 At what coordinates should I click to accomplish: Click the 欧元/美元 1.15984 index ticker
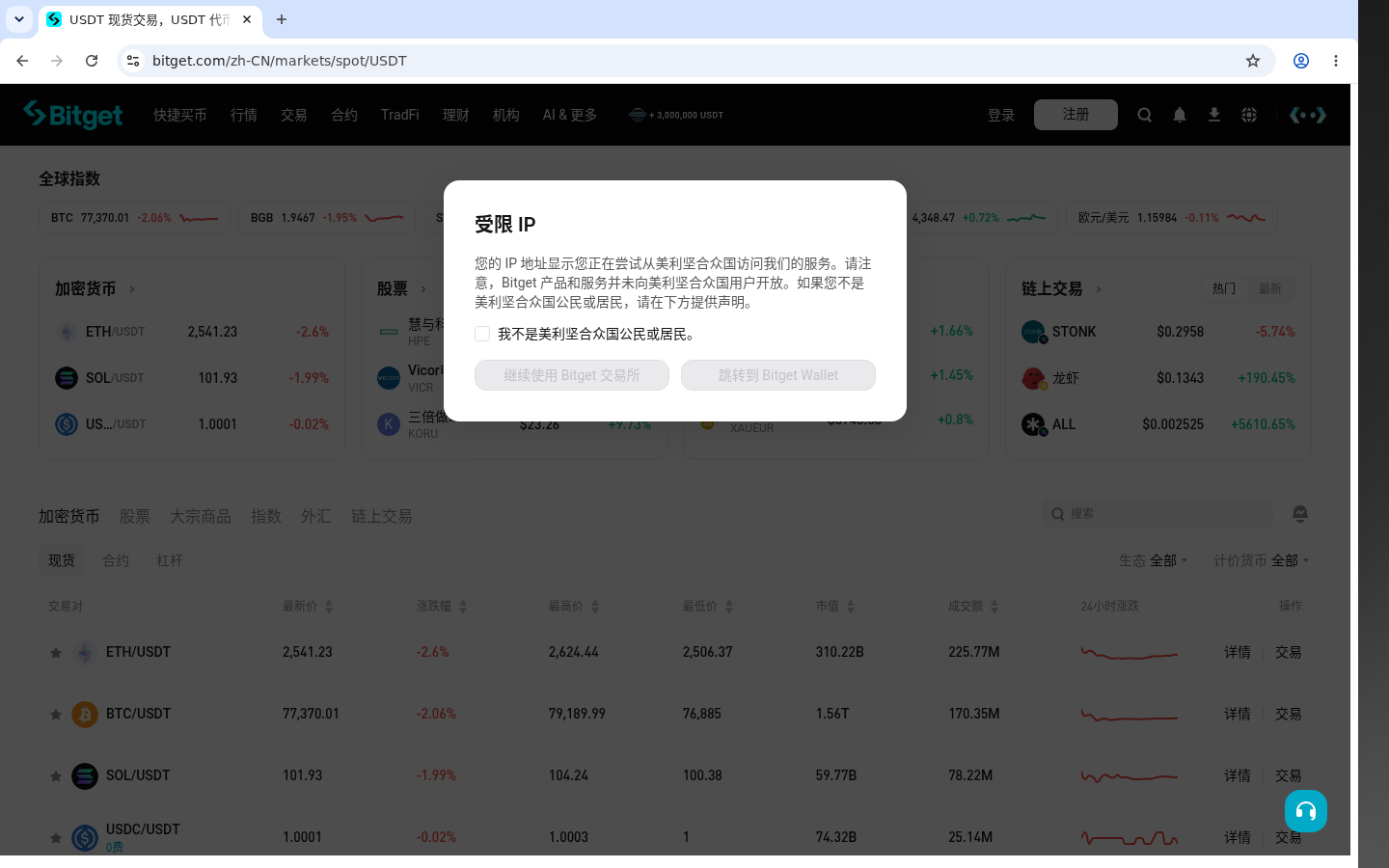(x=1172, y=218)
